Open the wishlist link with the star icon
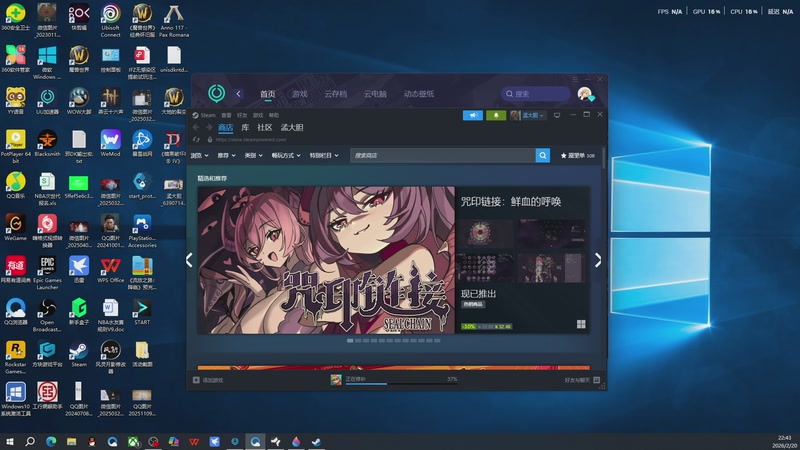The width and height of the screenshot is (800, 450). 578,156
